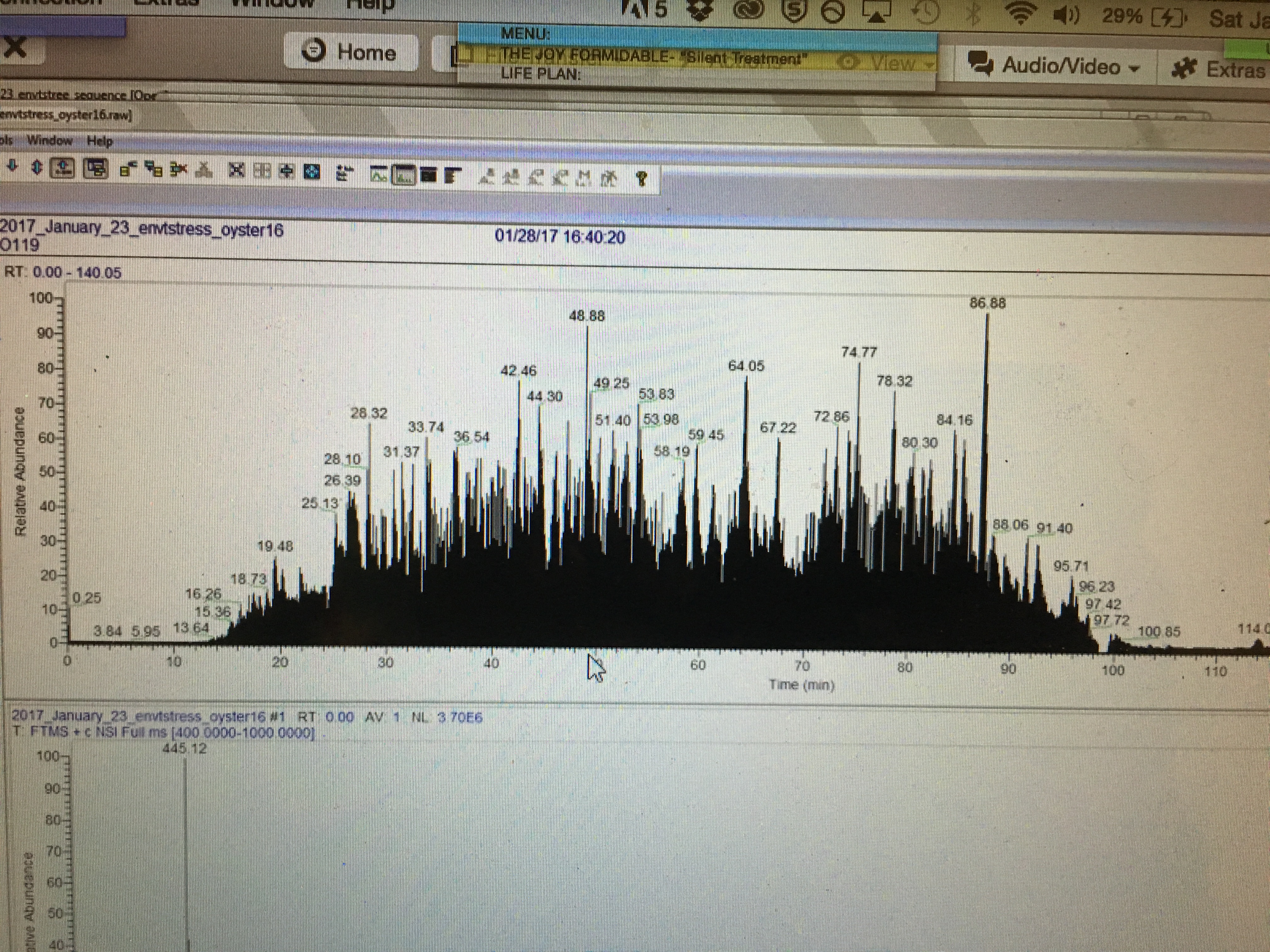This screenshot has height=952, width=1270.
Task: Toggle the pressed normalize toolbar button
Action: click(63, 167)
